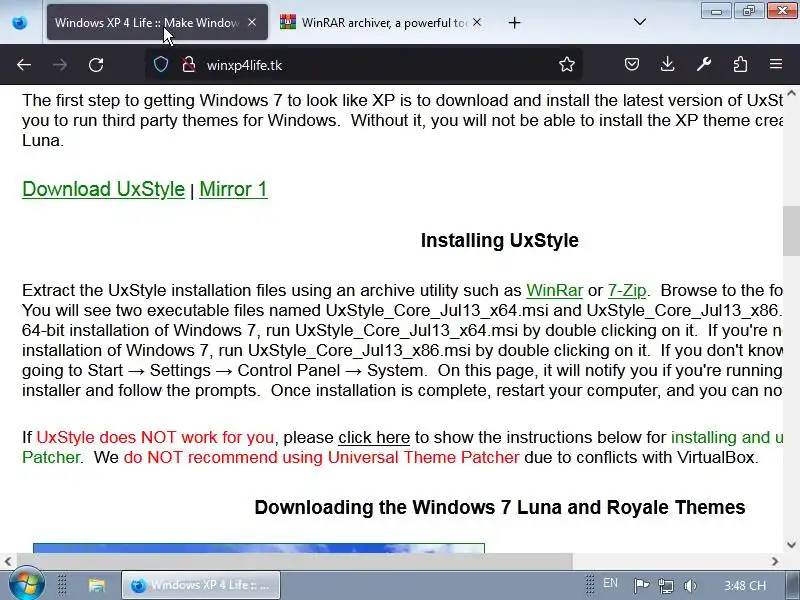Close the WinRAR archiver tab

click(x=477, y=22)
